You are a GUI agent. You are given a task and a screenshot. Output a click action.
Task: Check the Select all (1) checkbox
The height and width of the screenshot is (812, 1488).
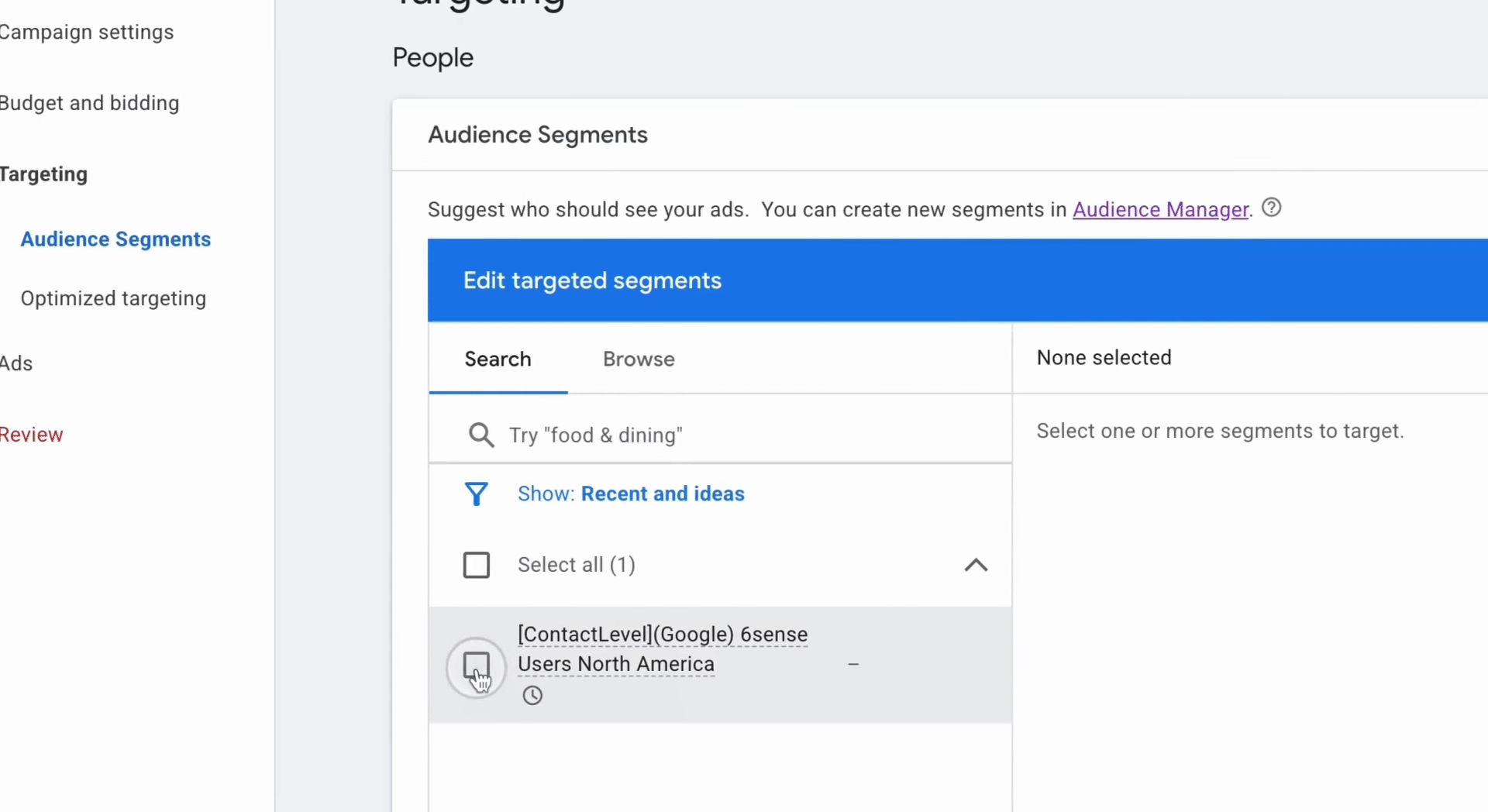point(476,565)
